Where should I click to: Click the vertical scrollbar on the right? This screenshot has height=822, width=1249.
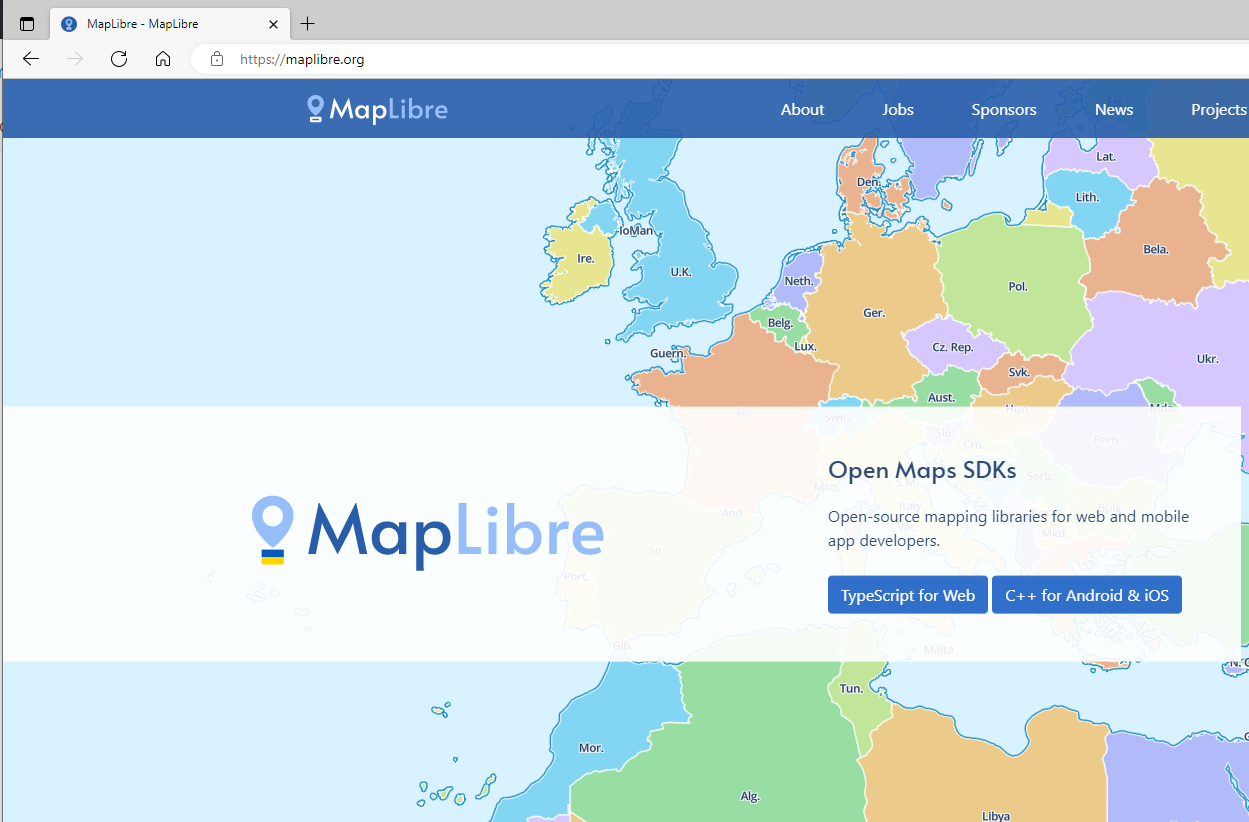click(1243, 450)
